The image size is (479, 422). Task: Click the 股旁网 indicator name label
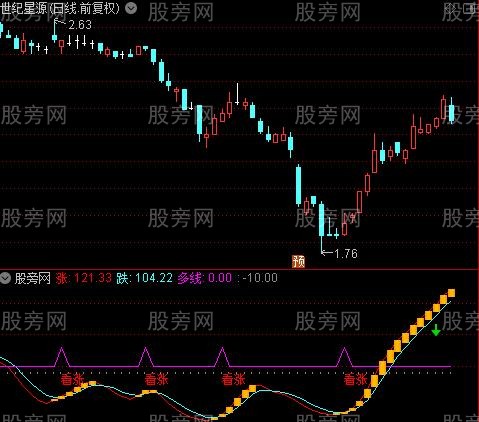[32, 278]
